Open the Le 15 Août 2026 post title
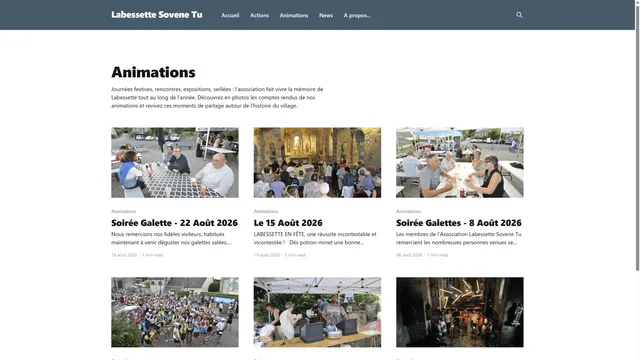This screenshot has width=640, height=360. pos(288,223)
